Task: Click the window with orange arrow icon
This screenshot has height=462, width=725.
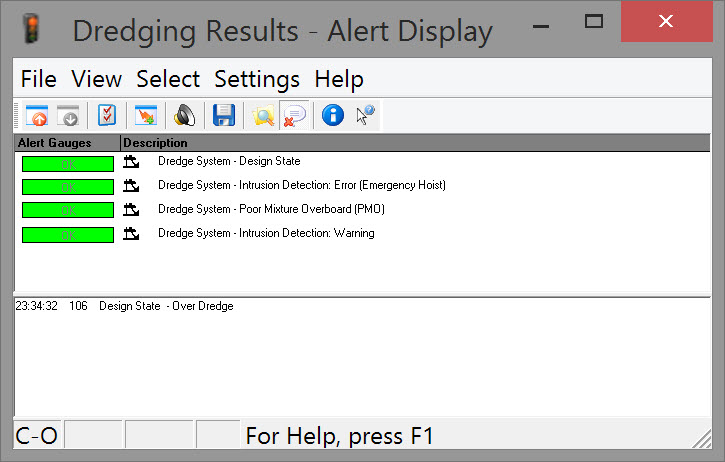Action: pos(146,115)
